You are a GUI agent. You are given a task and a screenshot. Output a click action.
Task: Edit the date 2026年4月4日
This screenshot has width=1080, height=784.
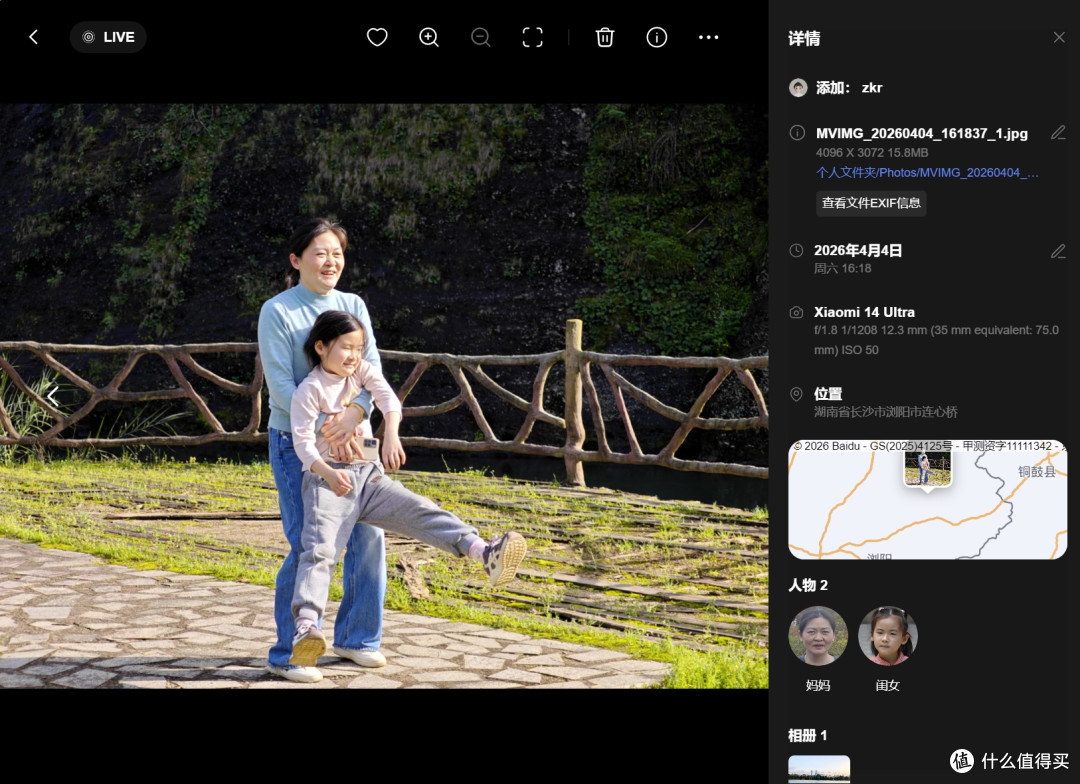pyautogui.click(x=1058, y=251)
